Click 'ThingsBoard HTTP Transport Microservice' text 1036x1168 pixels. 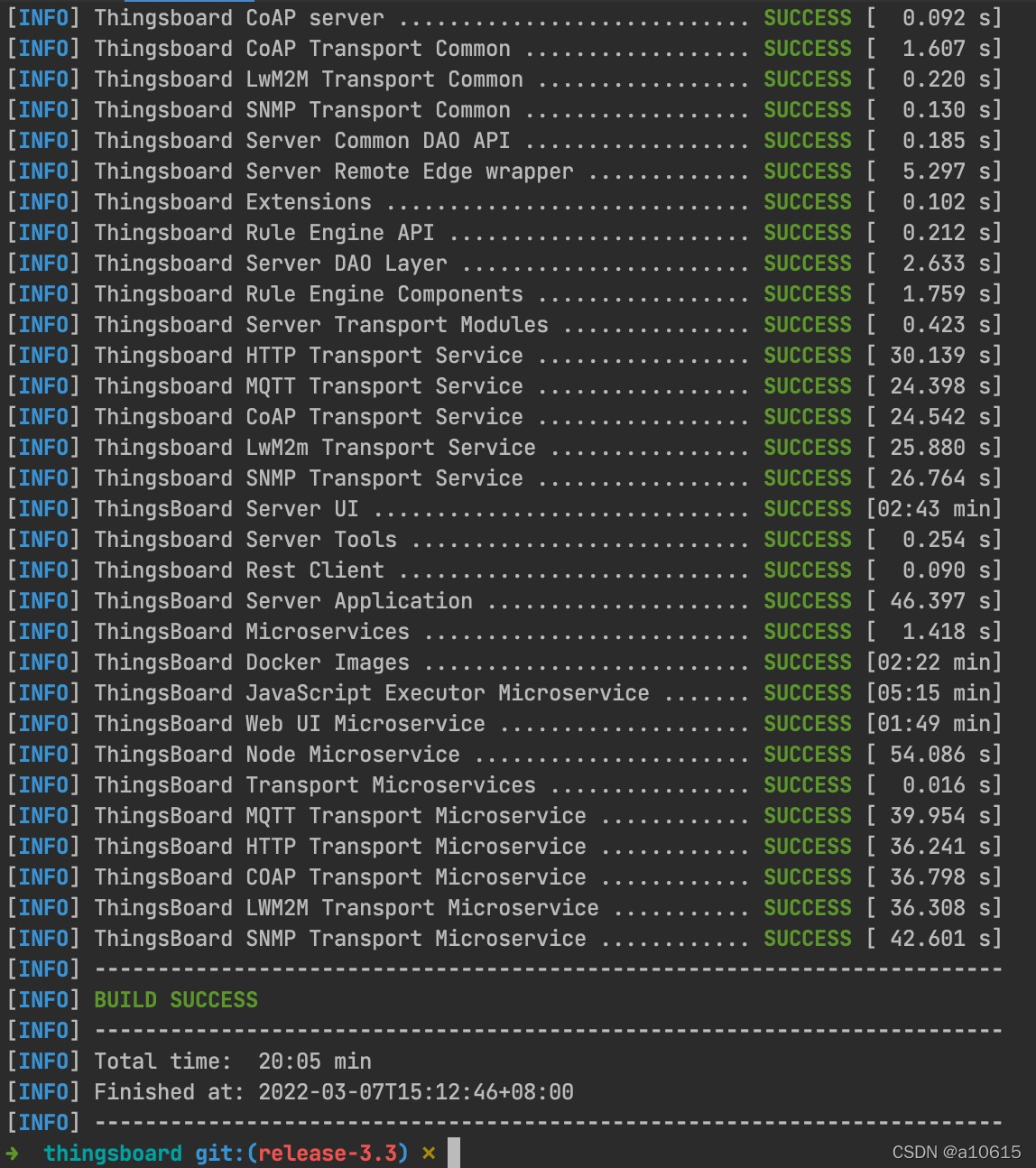340,847
